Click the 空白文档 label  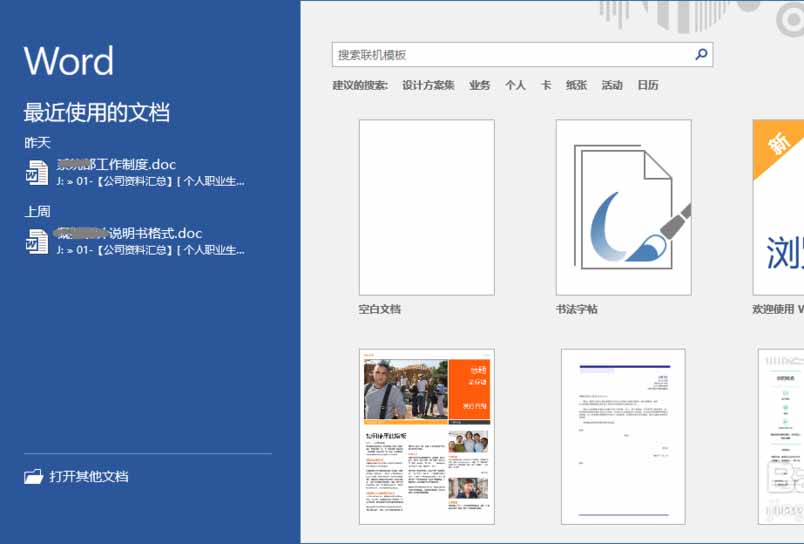tap(379, 309)
